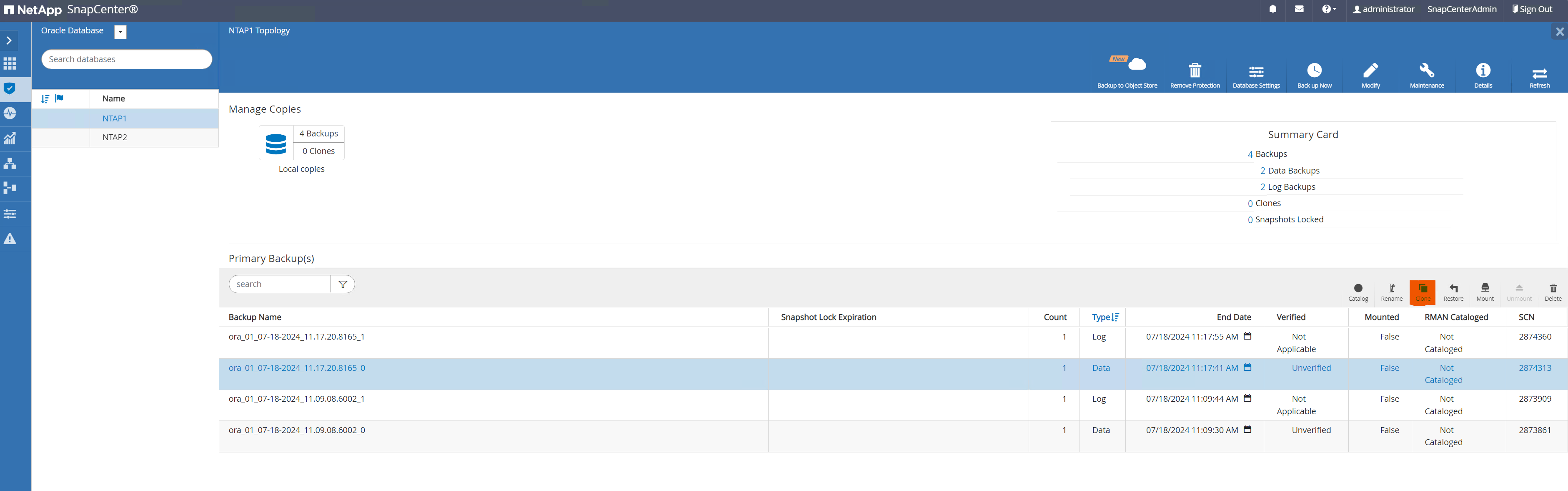
Task: Click the Details icon
Action: tap(1484, 70)
